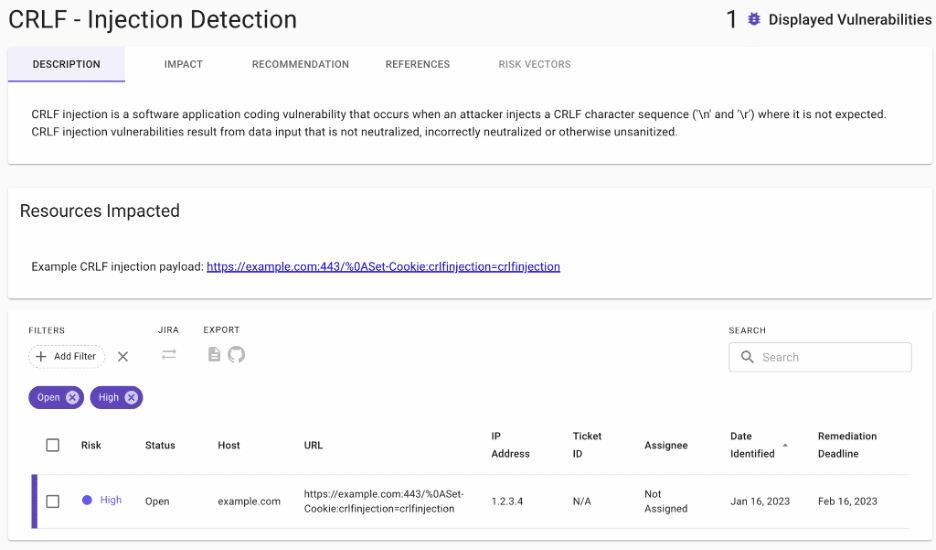Sort by Date Identified arrow
The image size is (936, 550).
coord(785,445)
